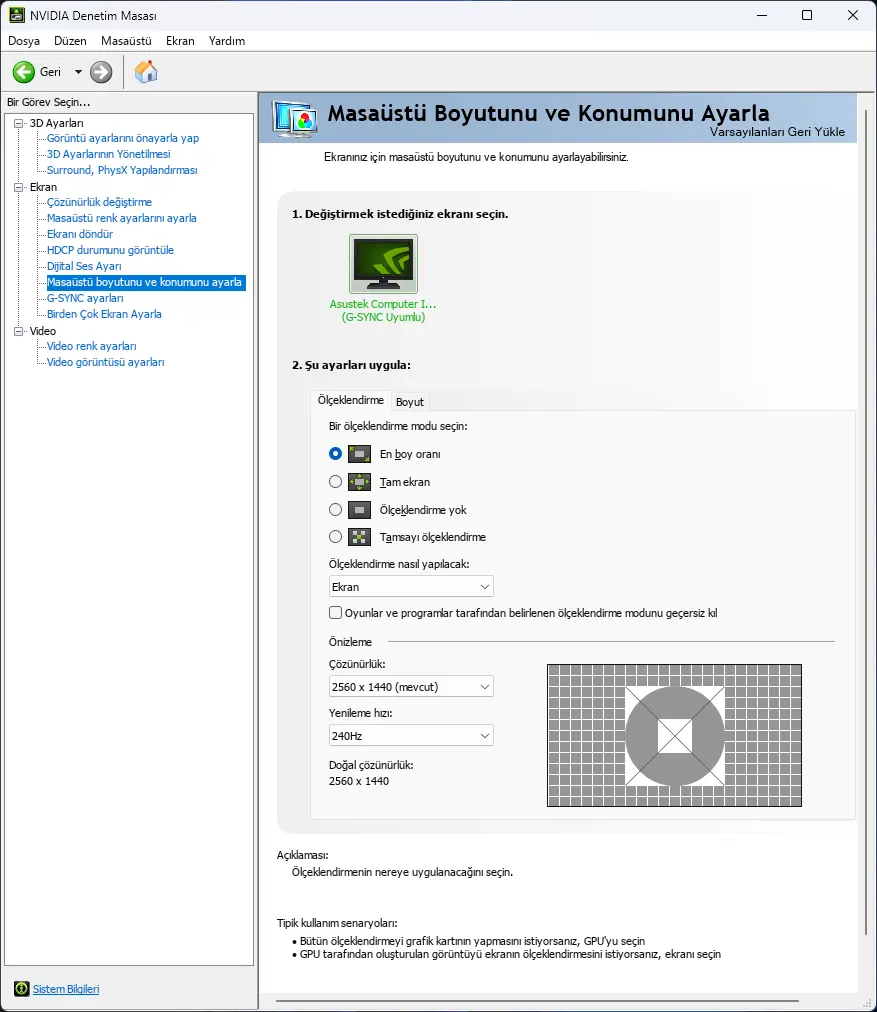Select Ölçeklendirme yok radio button
The image size is (877, 1012).
(x=335, y=510)
